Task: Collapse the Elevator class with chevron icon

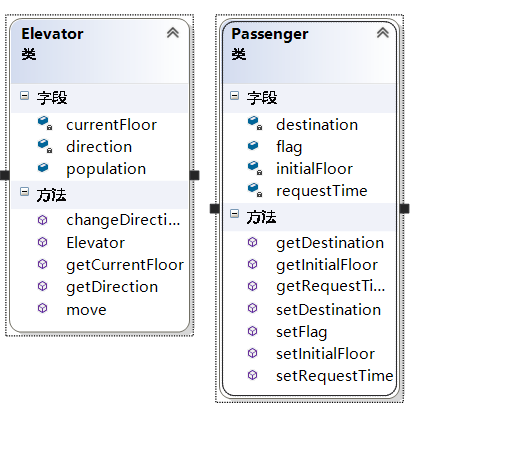Action: 173,33
